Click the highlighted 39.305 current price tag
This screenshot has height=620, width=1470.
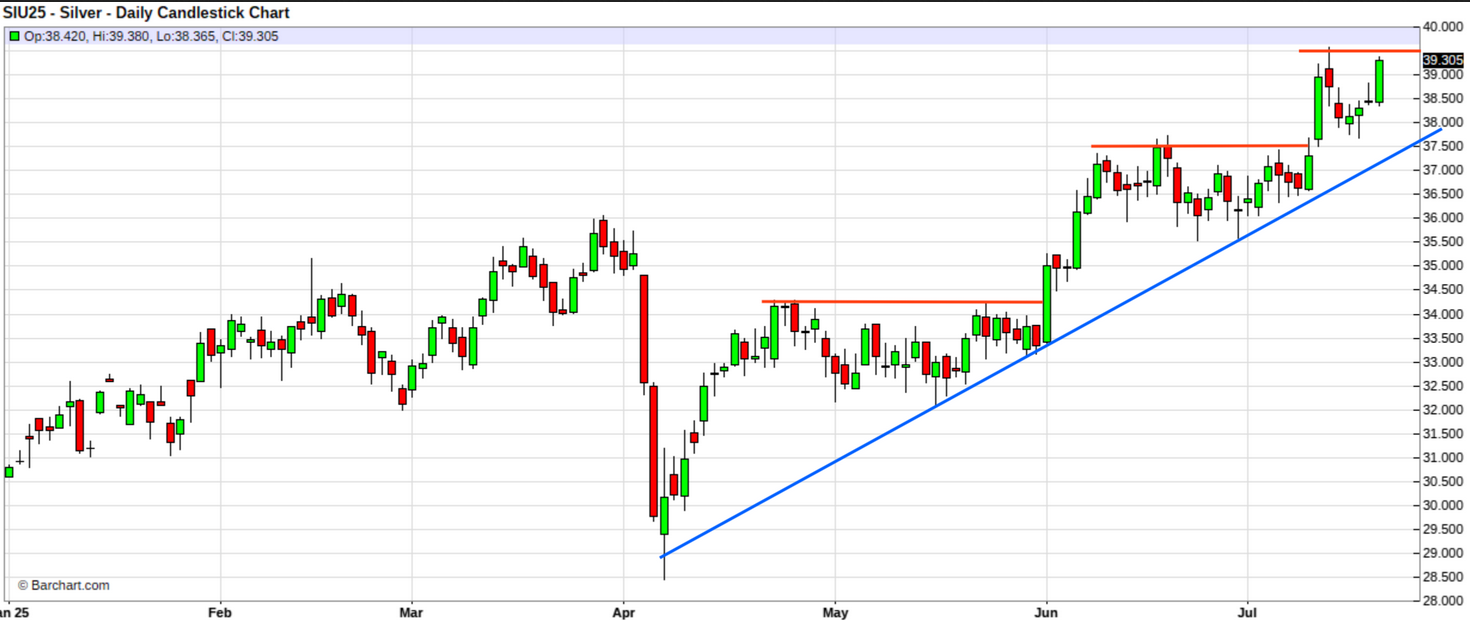click(1442, 60)
